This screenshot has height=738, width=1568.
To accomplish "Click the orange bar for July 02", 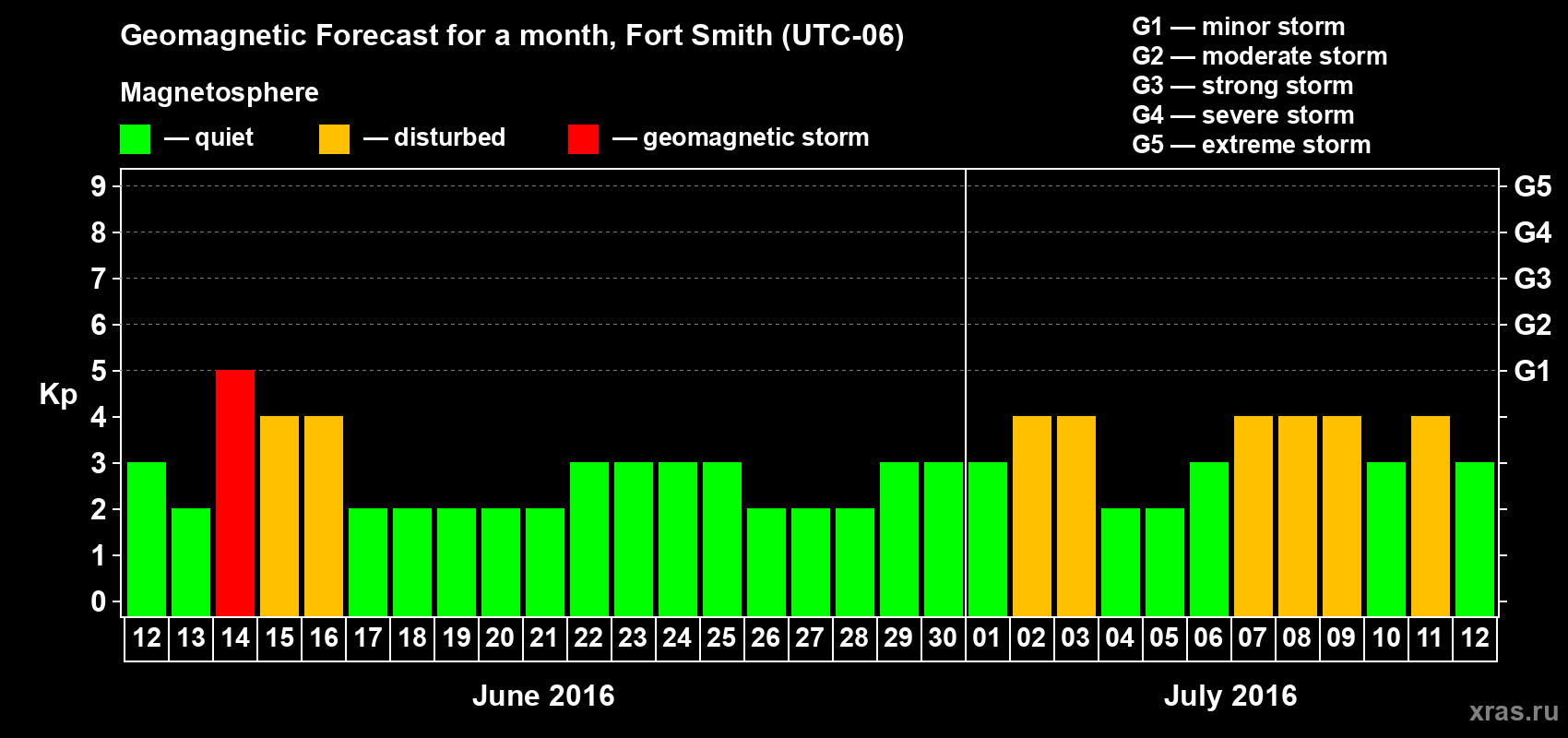I will [x=1032, y=517].
